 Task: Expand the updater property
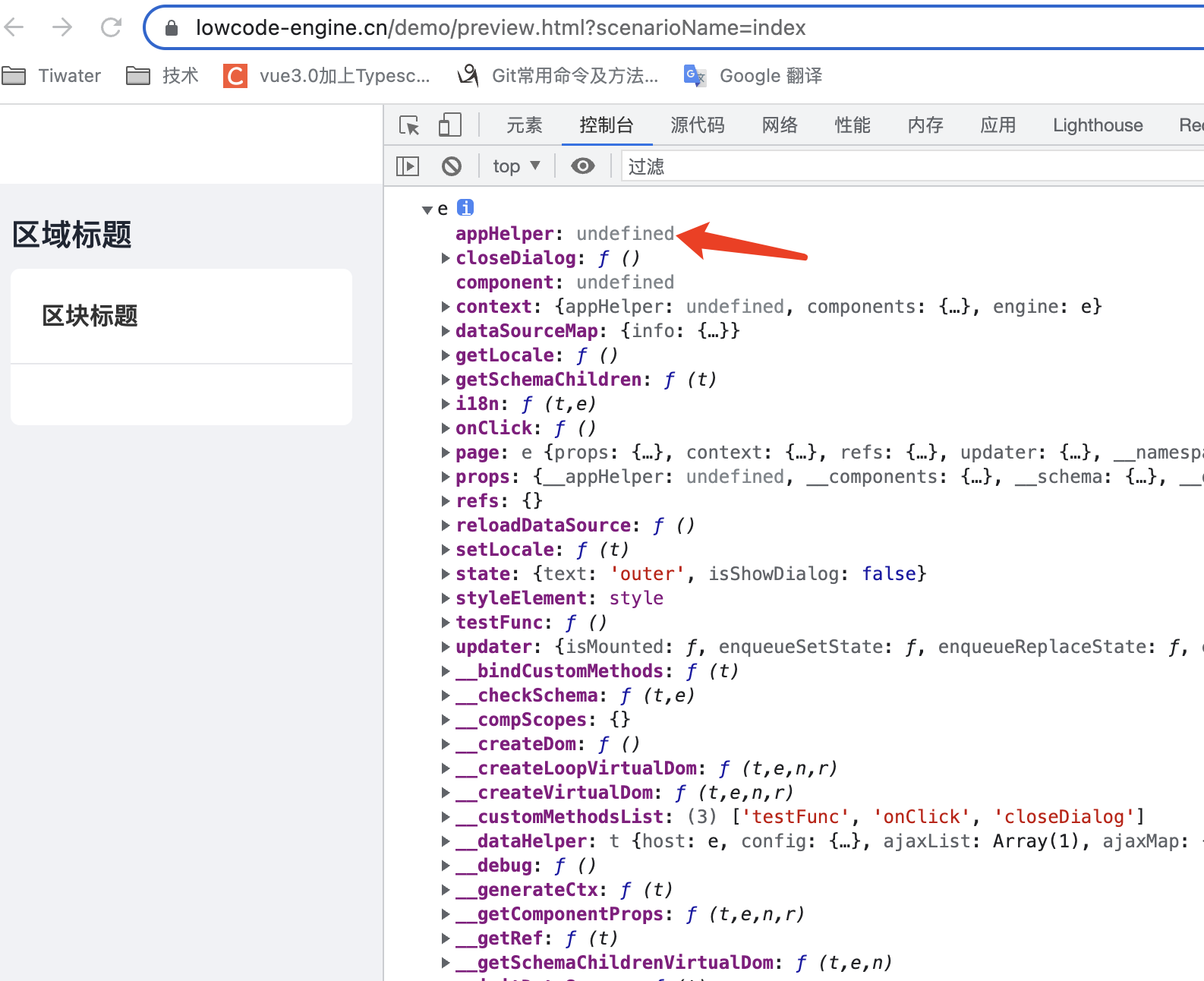click(x=446, y=647)
